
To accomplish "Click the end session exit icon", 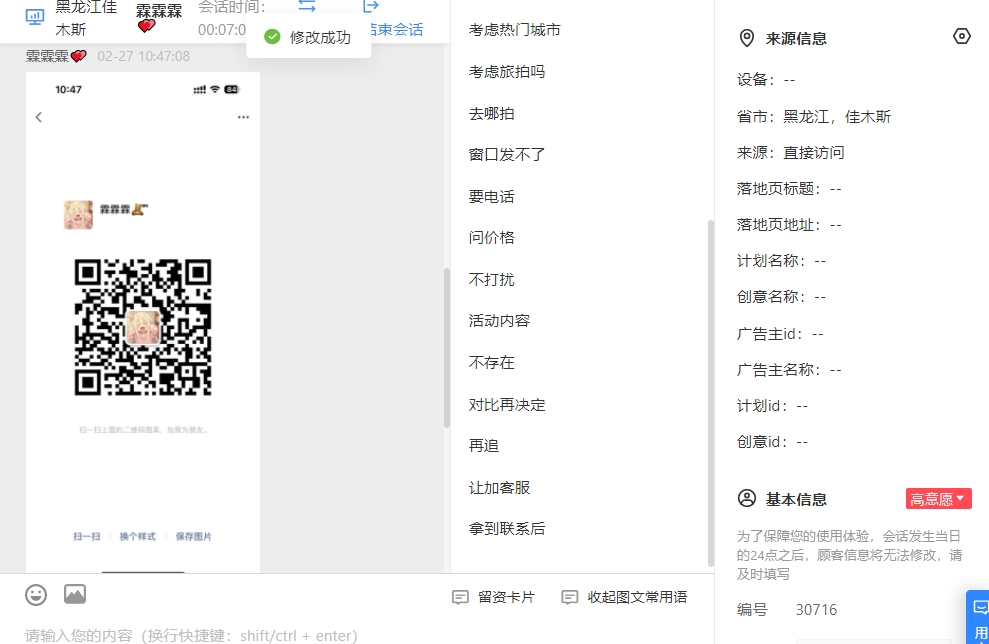I will pyautogui.click(x=371, y=6).
